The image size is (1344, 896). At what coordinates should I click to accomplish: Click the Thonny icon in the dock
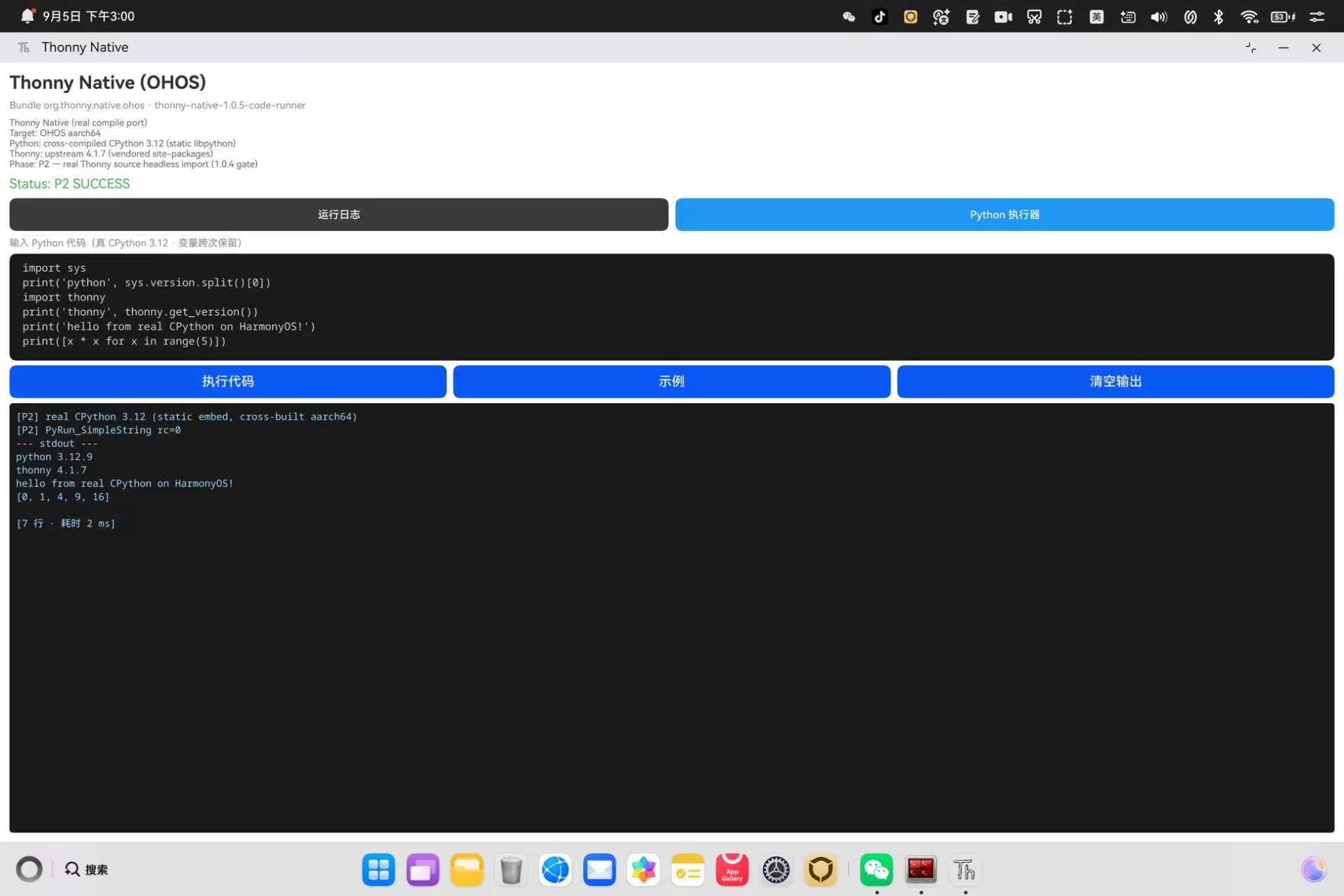click(965, 869)
